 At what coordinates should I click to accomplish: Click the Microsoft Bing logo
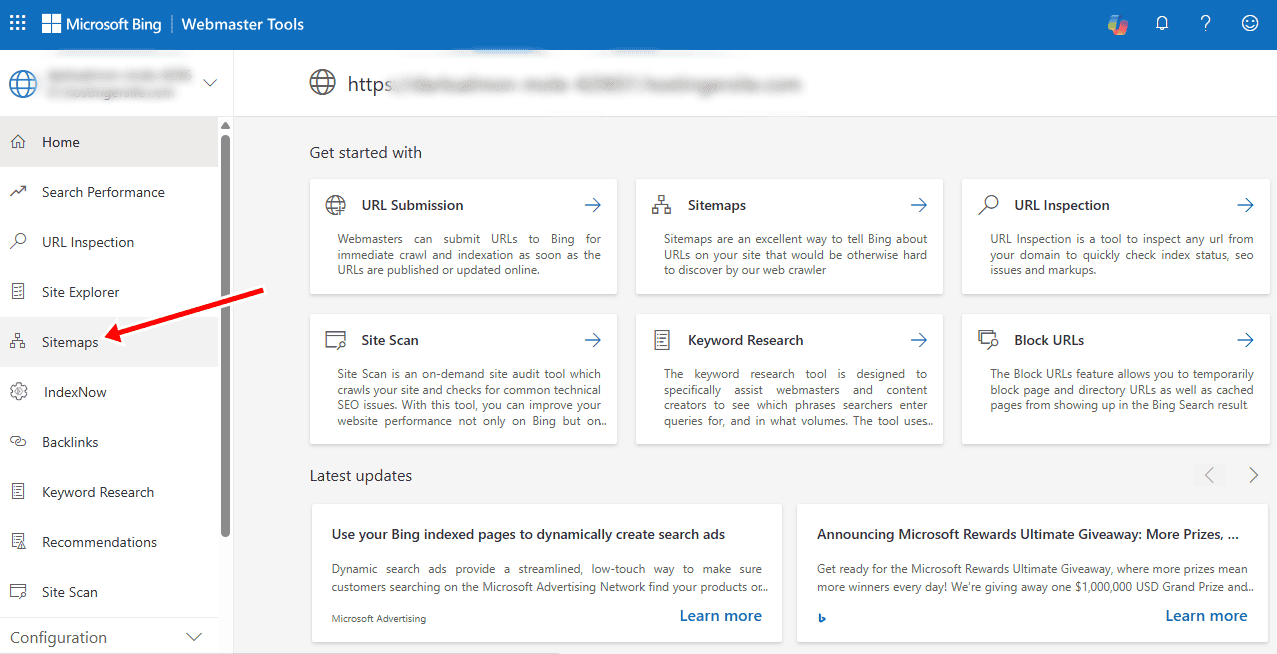pyautogui.click(x=101, y=24)
